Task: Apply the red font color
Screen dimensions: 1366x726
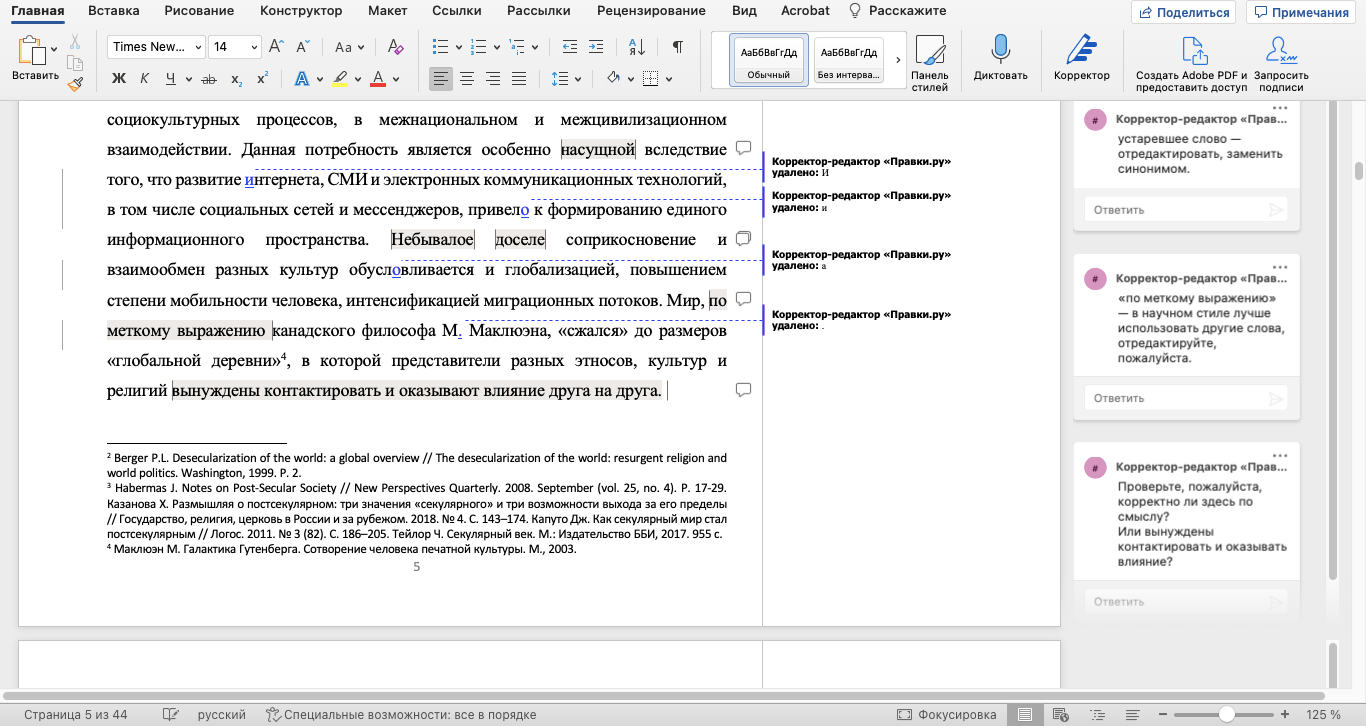Action: click(x=378, y=78)
